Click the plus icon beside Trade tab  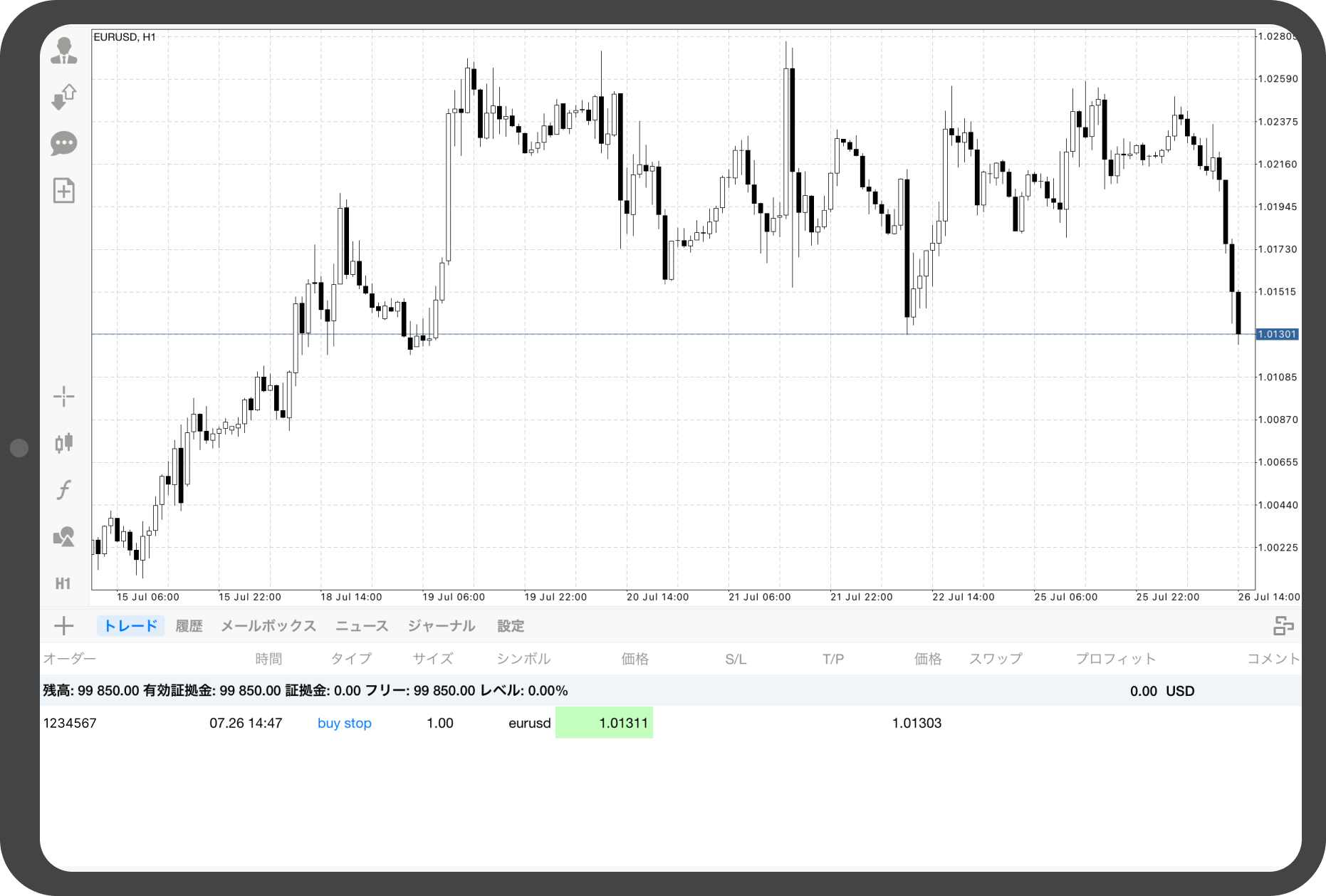pos(64,626)
